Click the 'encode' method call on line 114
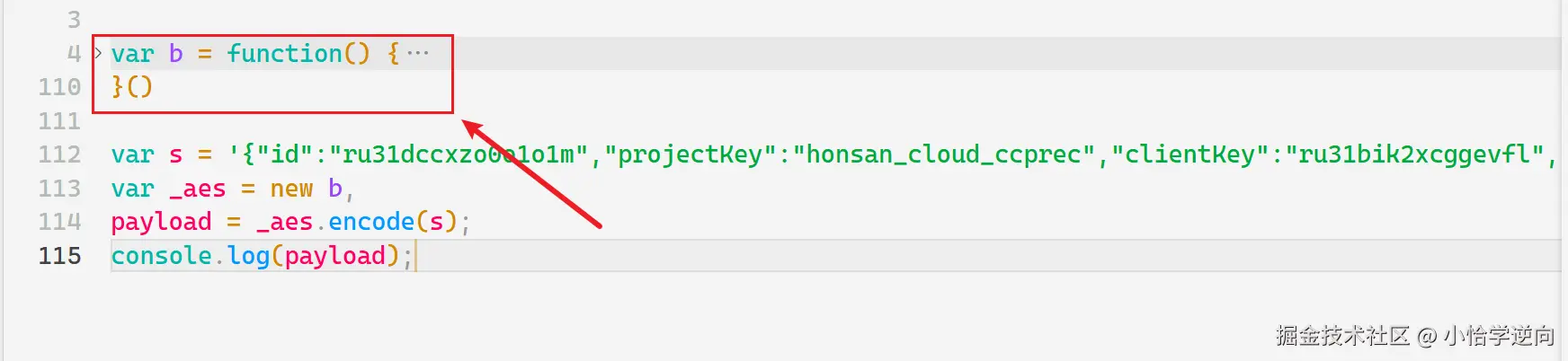The width and height of the screenshot is (1568, 361). (x=371, y=222)
